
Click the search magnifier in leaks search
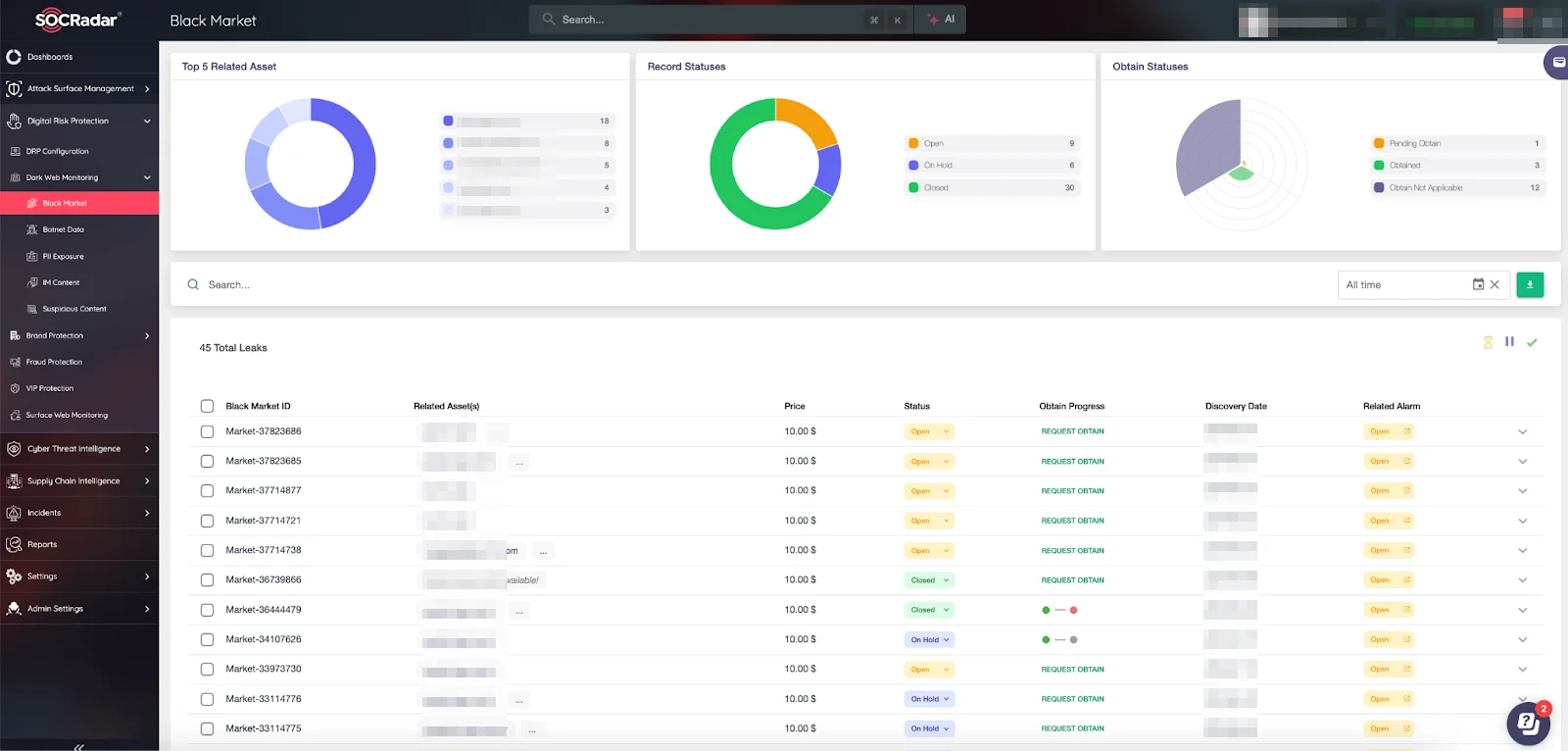point(193,284)
